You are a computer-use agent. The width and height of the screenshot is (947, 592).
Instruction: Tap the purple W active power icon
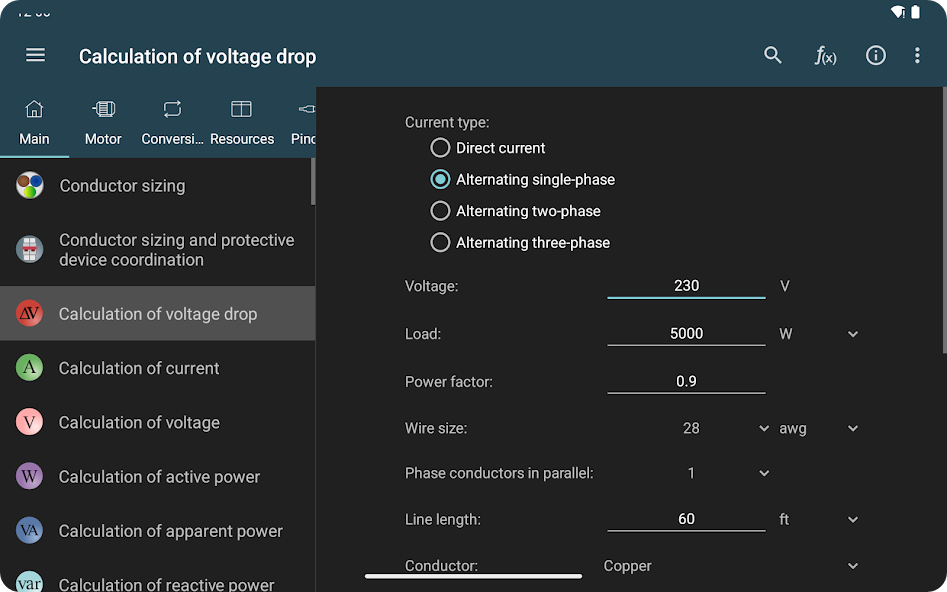[30, 477]
